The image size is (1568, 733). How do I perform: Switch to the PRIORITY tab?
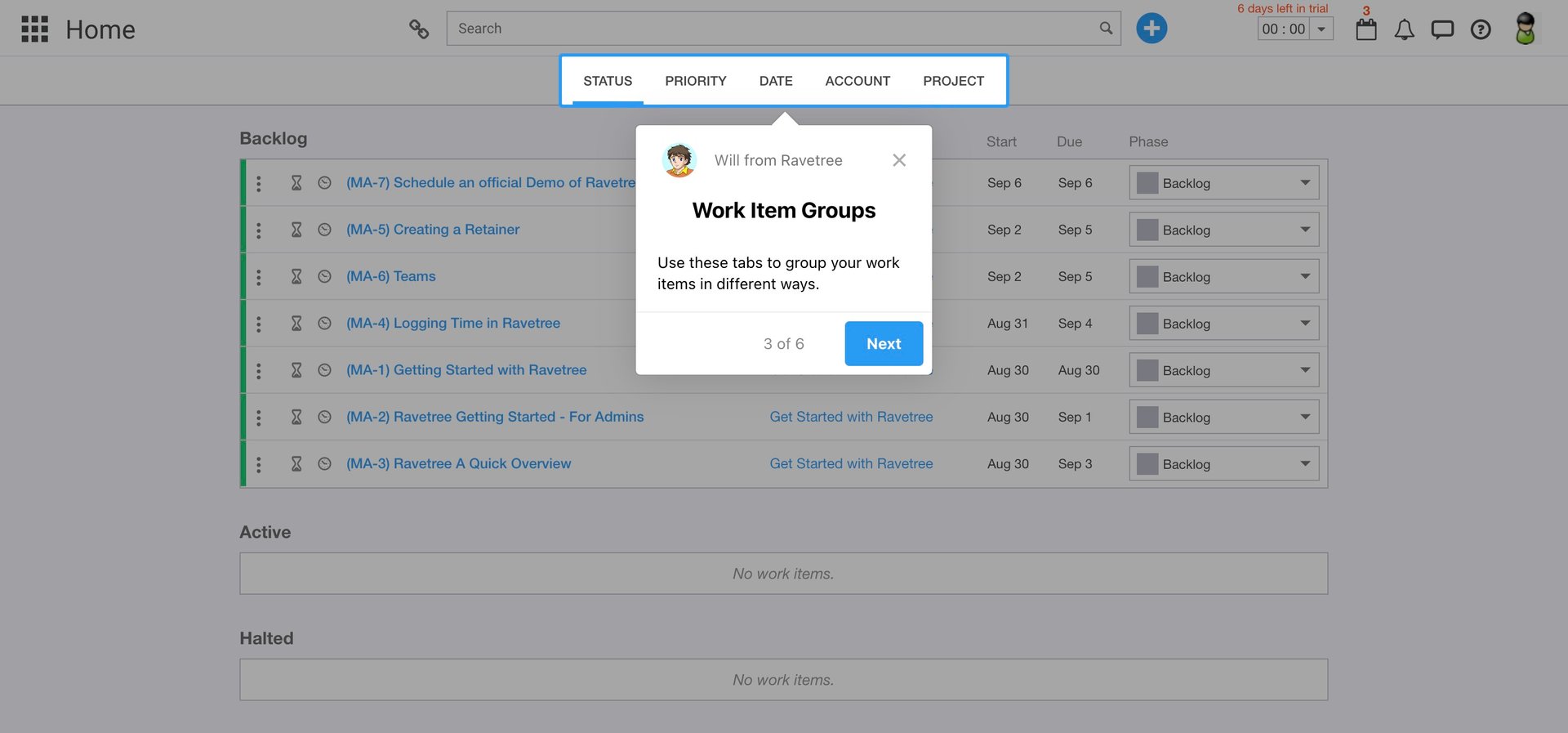696,81
